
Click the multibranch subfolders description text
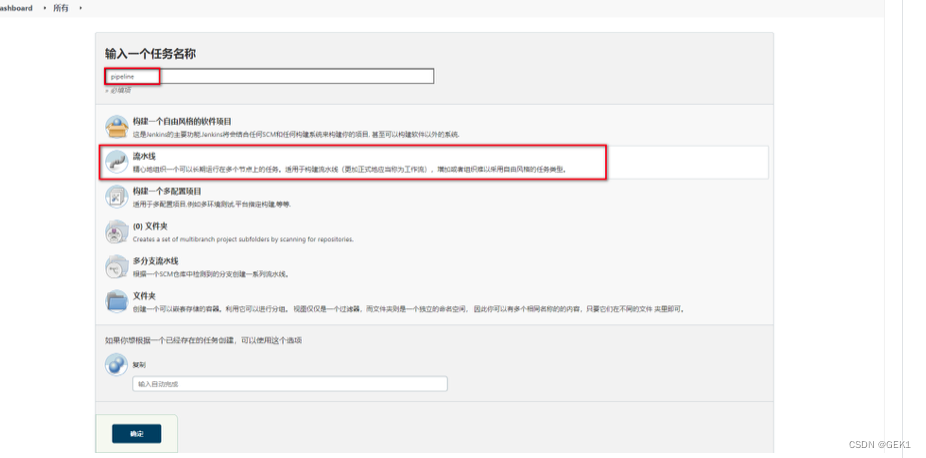coord(243,240)
